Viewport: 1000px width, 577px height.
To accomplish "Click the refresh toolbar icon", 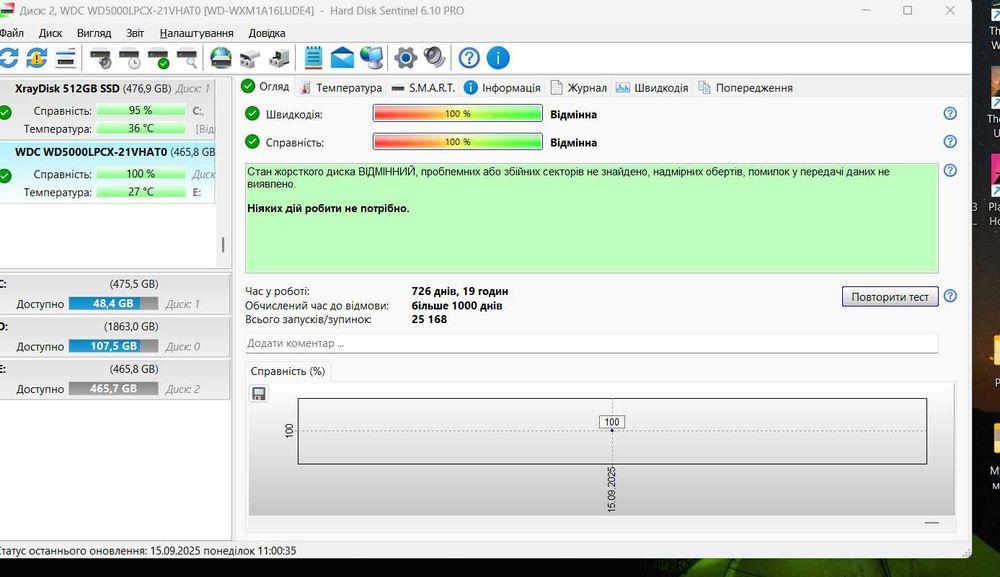I will [x=8, y=58].
